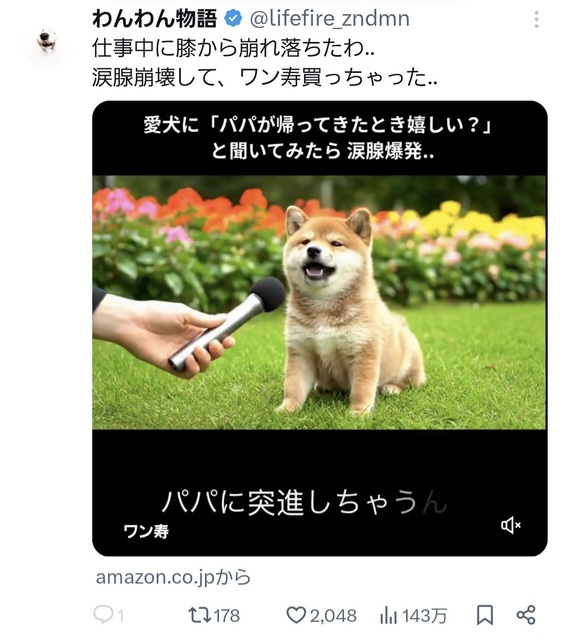Open the amazon.co.jp source link
Image resolution: width=566 pixels, height=640 pixels.
click(173, 577)
